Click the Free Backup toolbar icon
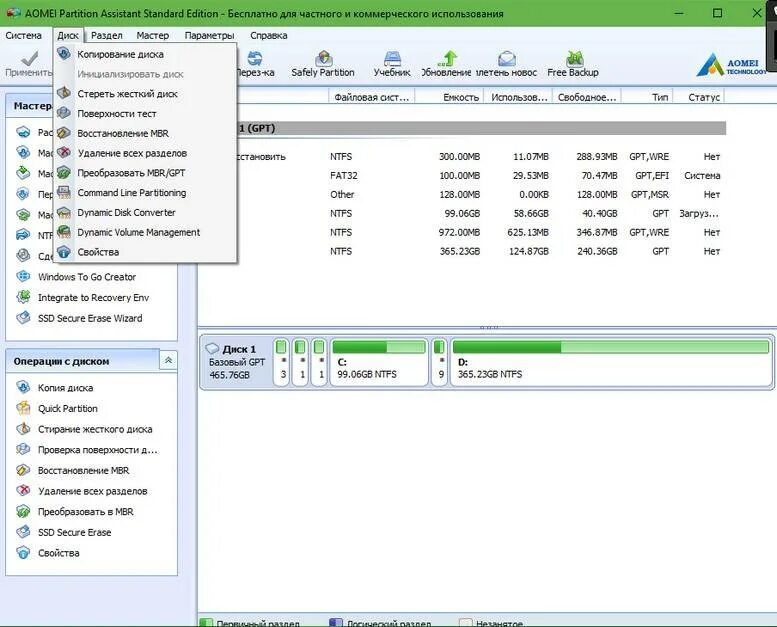The image size is (777, 627). (574, 58)
